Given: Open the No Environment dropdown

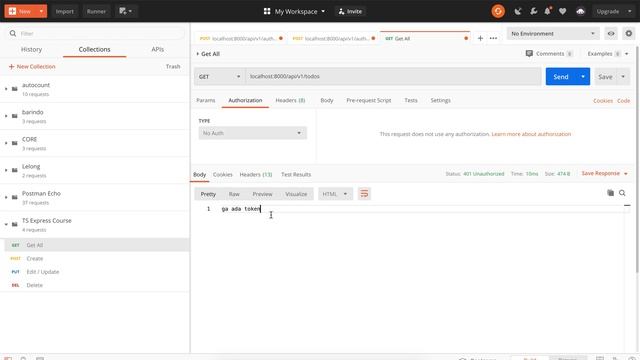Looking at the screenshot, I should pyautogui.click(x=553, y=33).
